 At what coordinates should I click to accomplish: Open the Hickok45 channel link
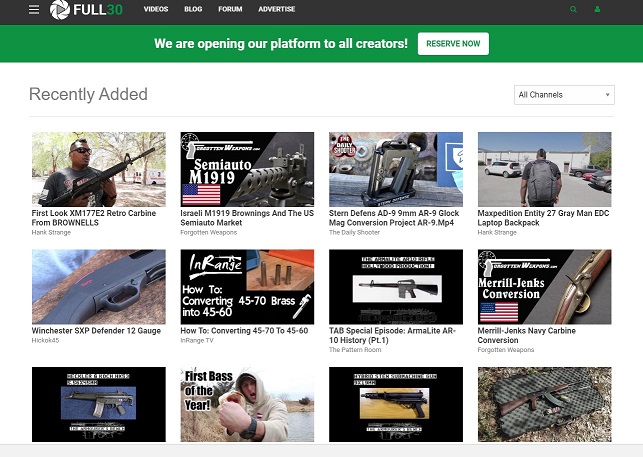click(46, 340)
